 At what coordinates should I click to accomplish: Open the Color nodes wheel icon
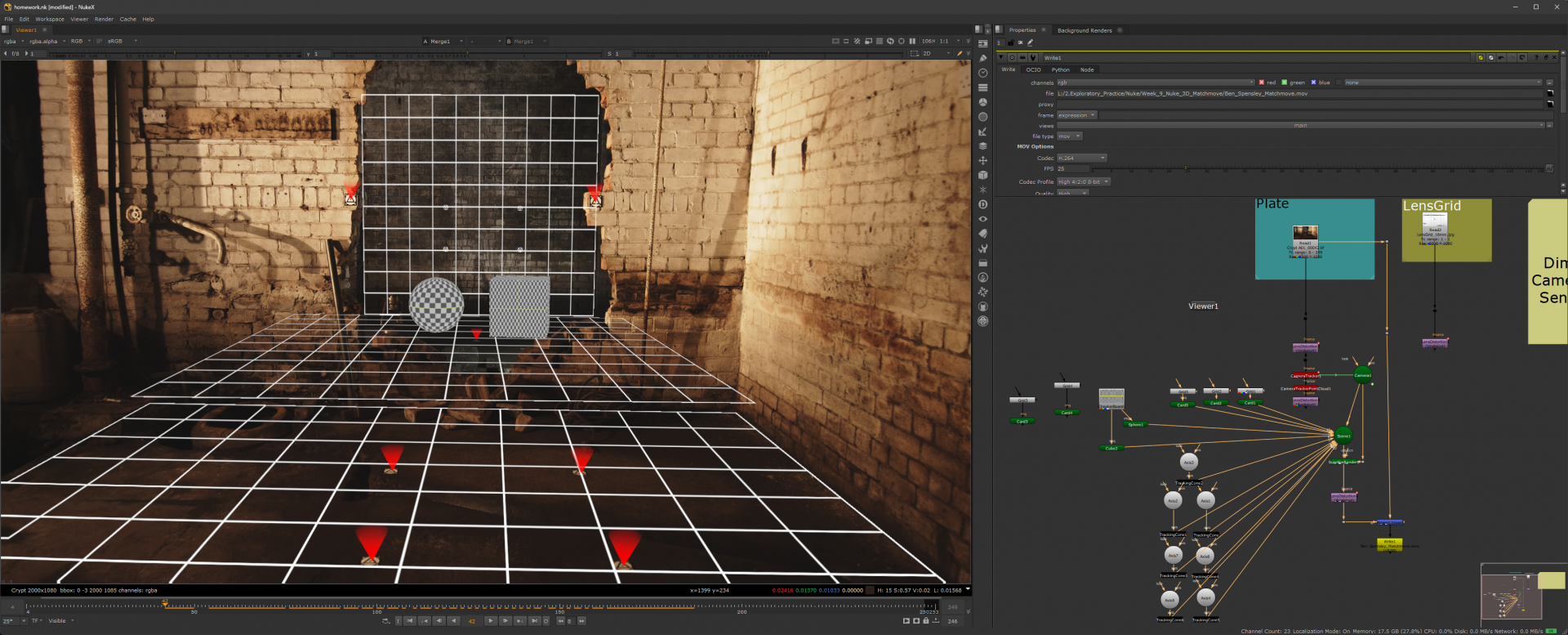983,102
